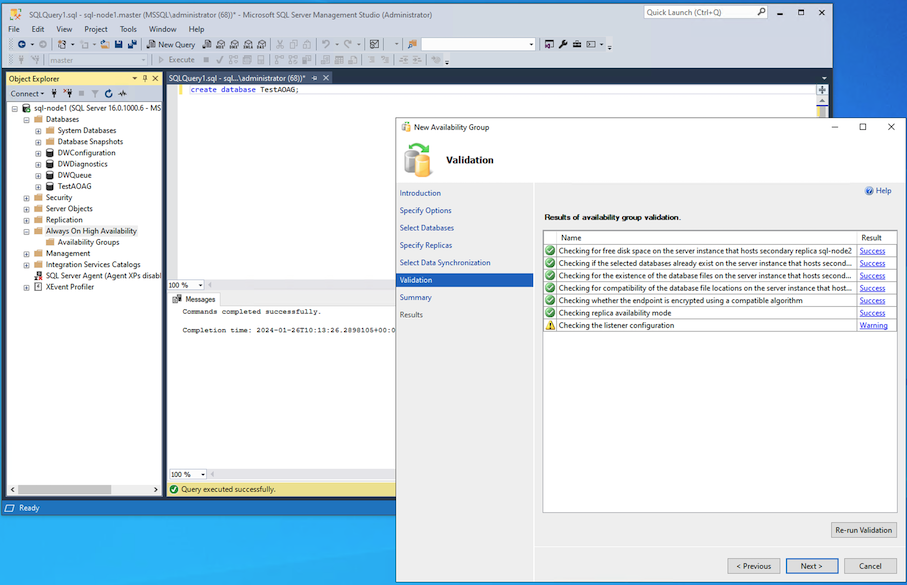Select Availability Groups in Object Explorer tree
The image size is (907, 585).
88,242
